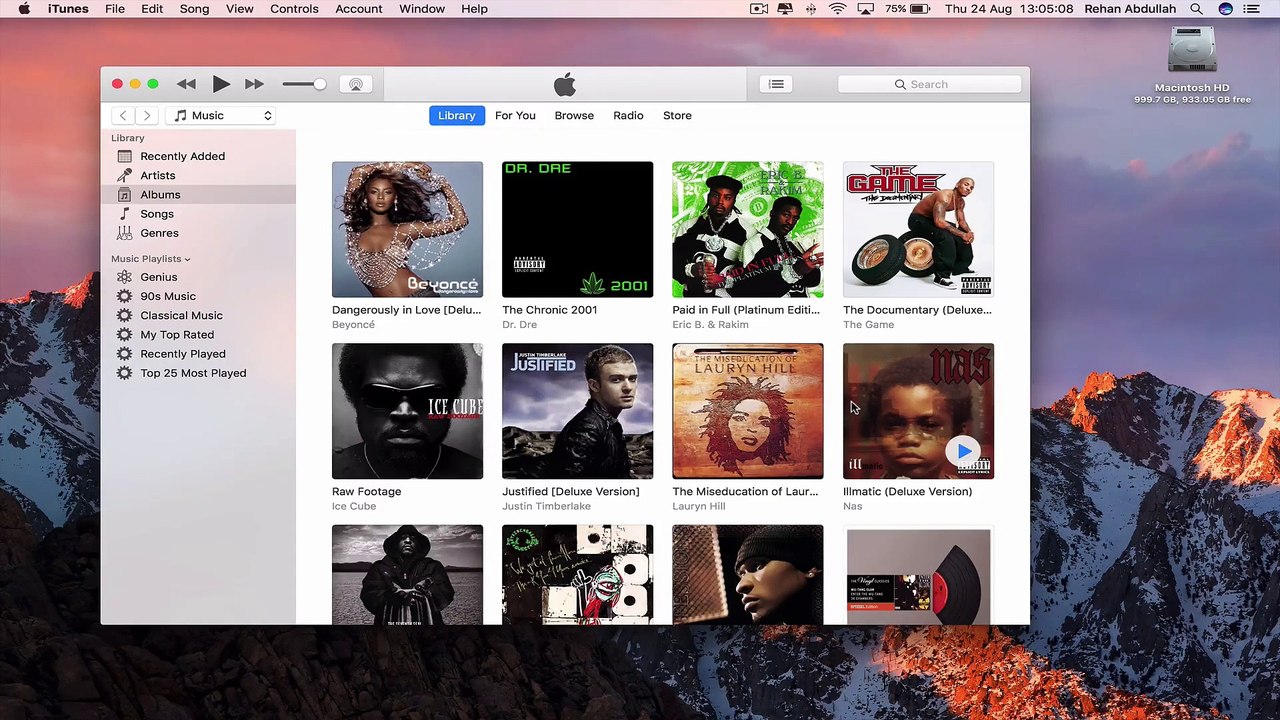The width and height of the screenshot is (1280, 720).
Task: Skip ahead with the Next track button
Action: [x=254, y=85]
